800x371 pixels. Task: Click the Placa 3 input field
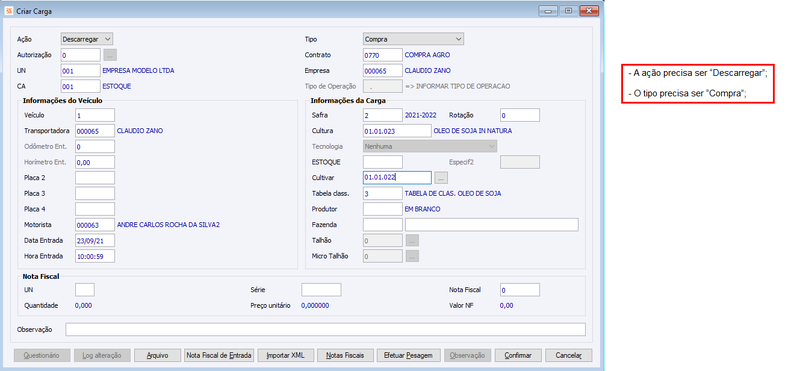coord(95,193)
